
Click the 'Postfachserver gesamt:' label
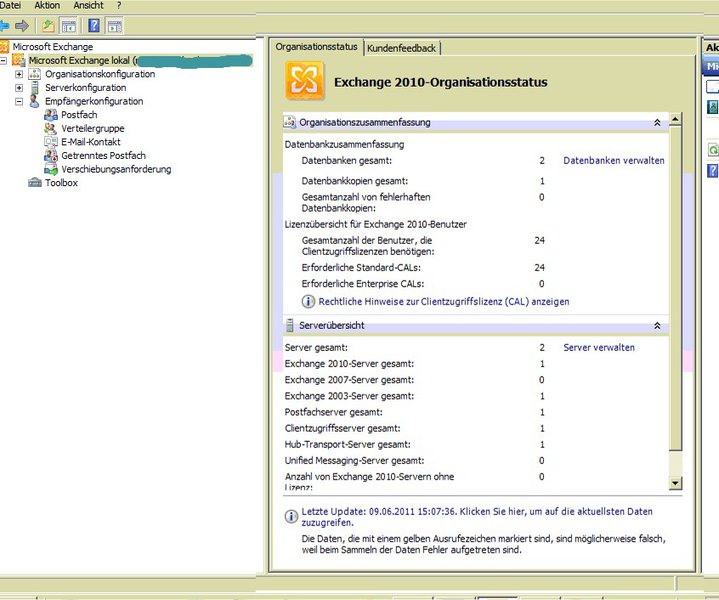point(333,412)
